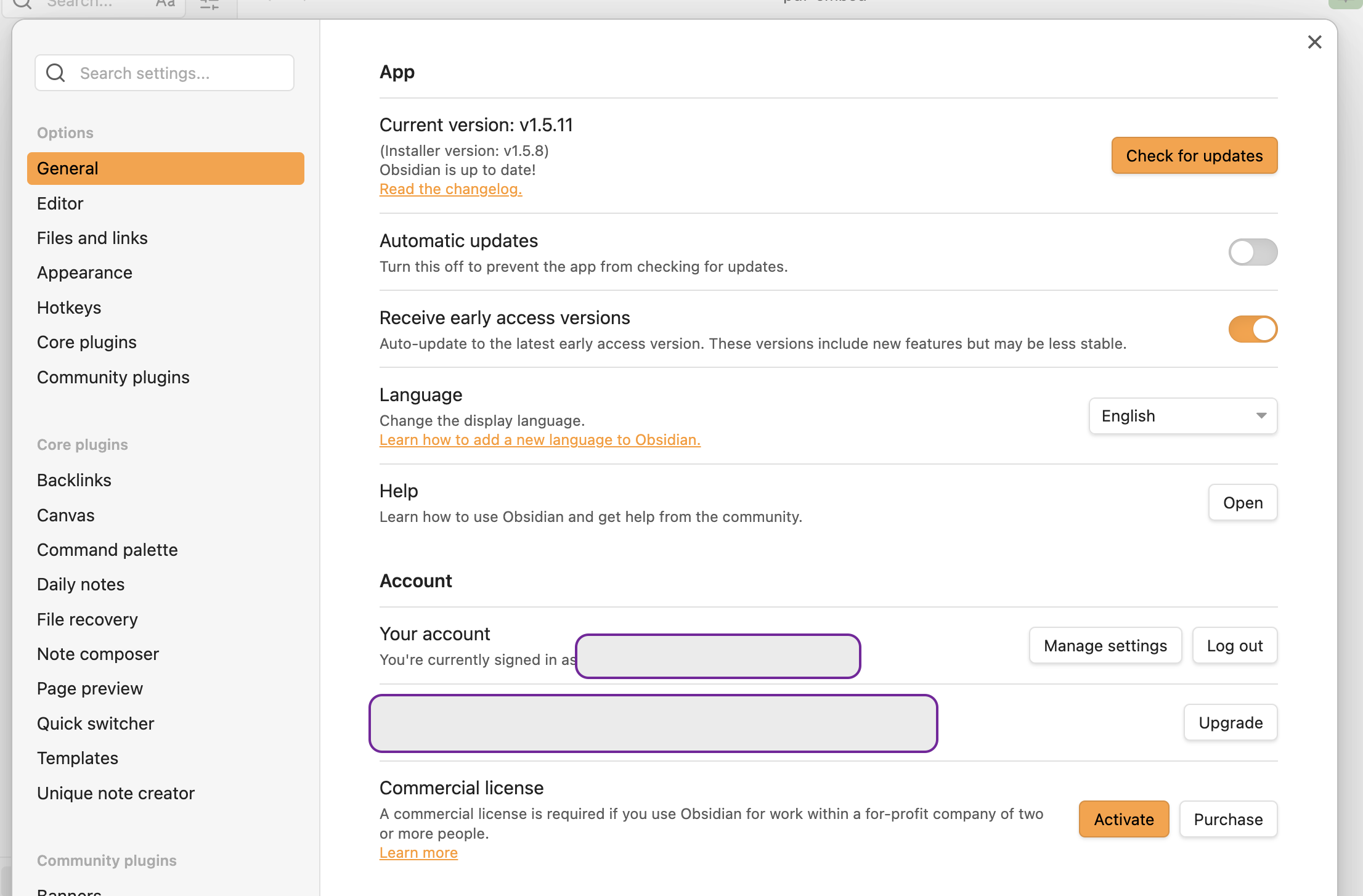Activate the commercial license
This screenshot has height=896, width=1363.
coord(1123,820)
